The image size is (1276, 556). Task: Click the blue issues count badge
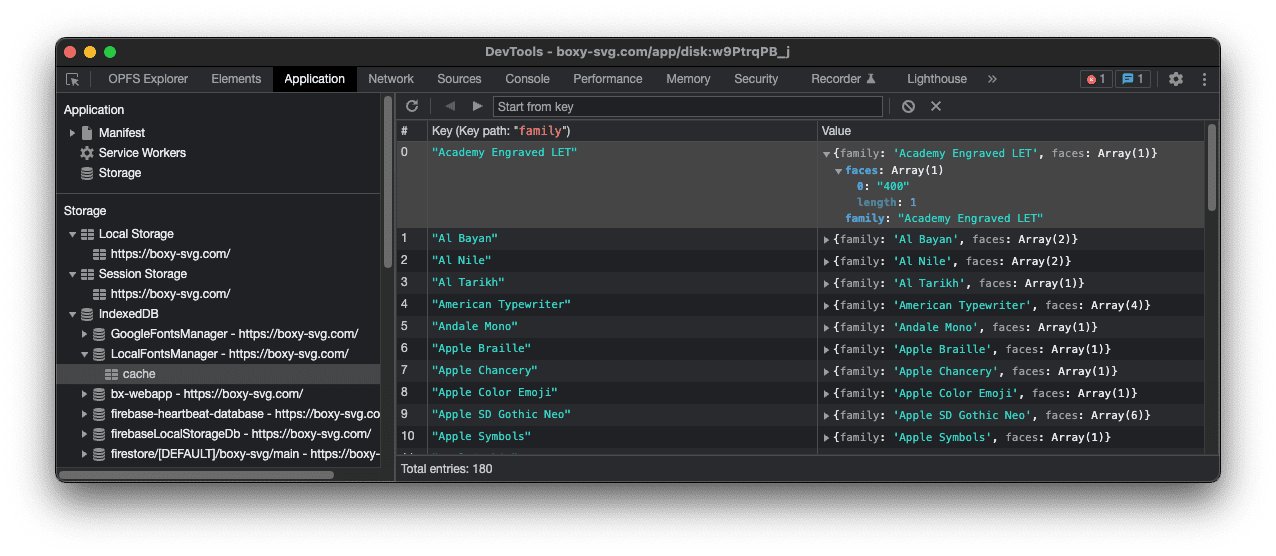(x=1134, y=79)
